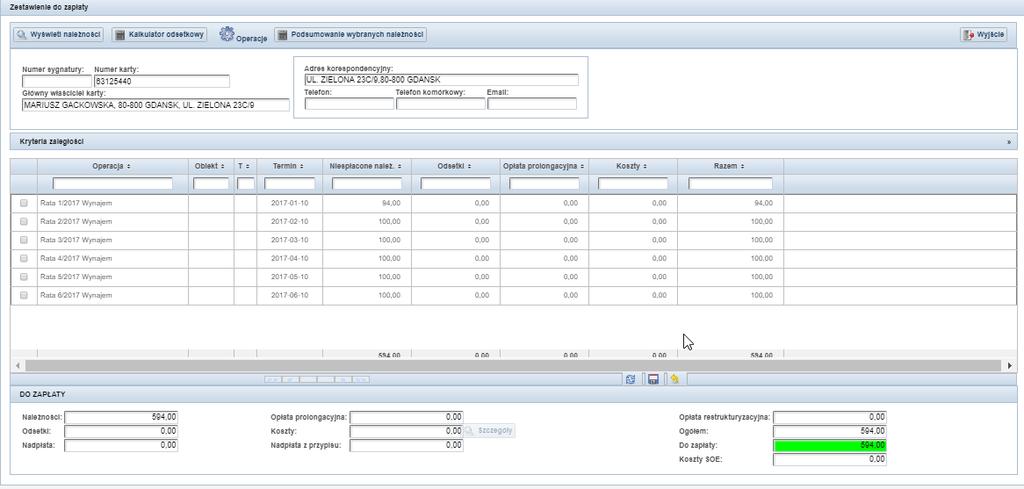Viewport: 1024px width, 489px height.
Task: Sort by the T column header
Action: pos(244,166)
